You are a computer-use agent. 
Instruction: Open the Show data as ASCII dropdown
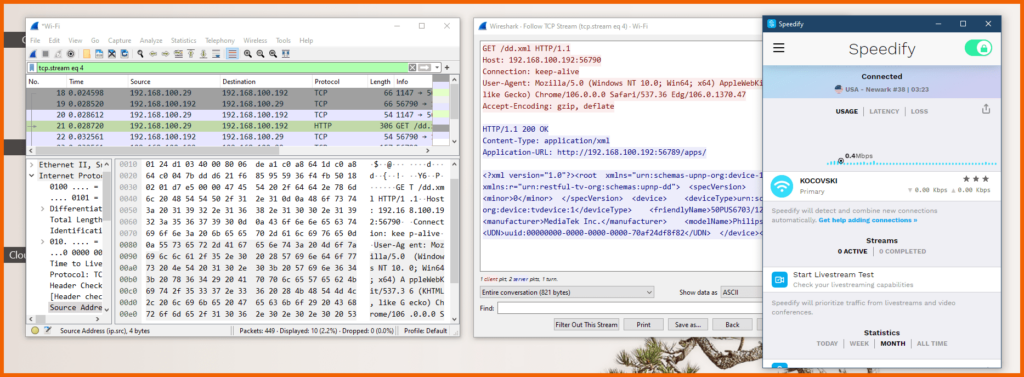pos(741,292)
